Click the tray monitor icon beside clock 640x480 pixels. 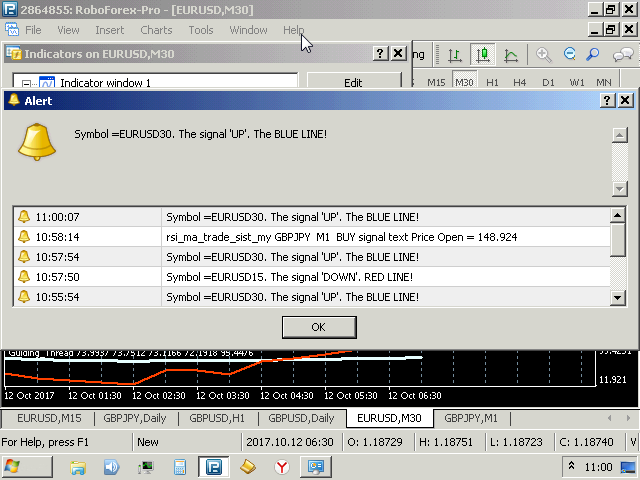(628, 467)
